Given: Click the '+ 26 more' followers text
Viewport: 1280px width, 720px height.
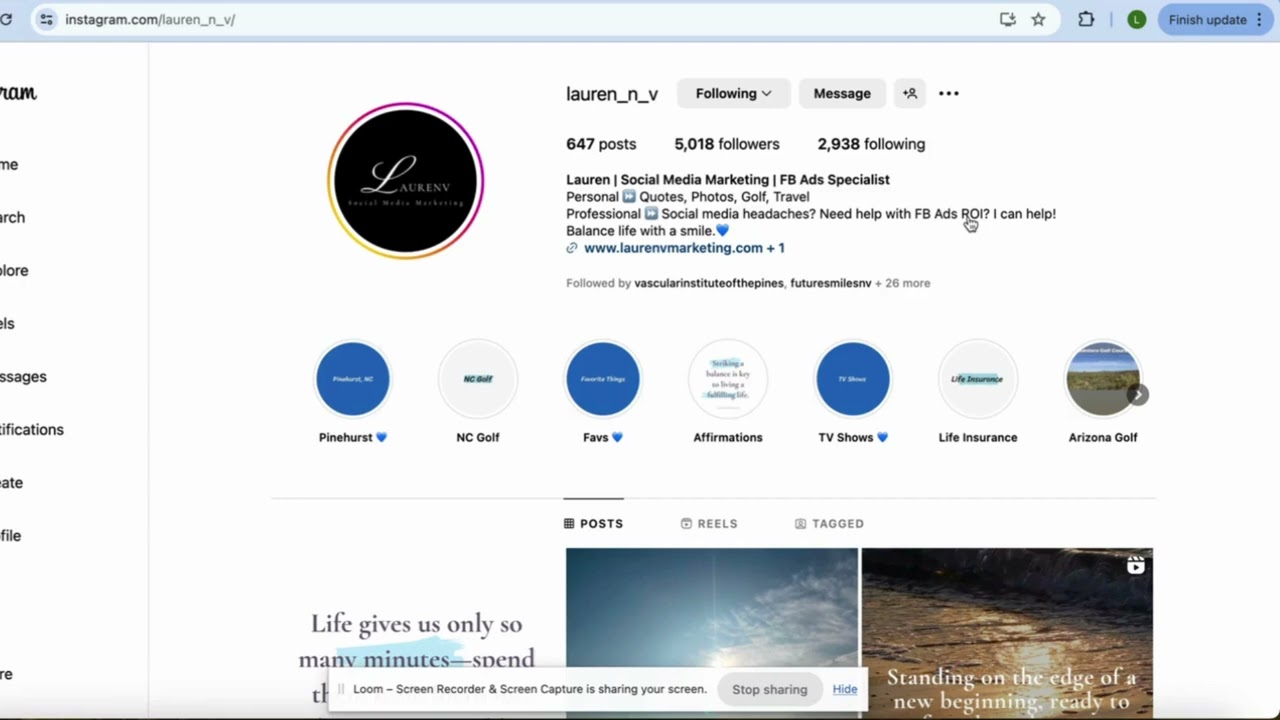Looking at the screenshot, I should 903,283.
